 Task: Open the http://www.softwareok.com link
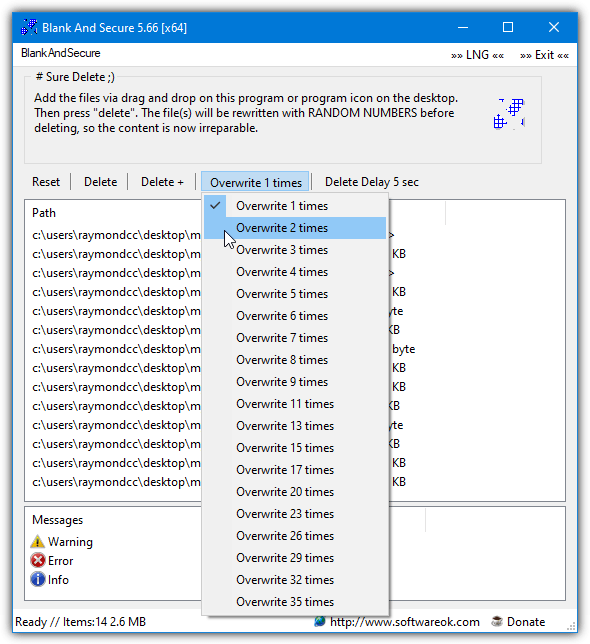pos(404,622)
